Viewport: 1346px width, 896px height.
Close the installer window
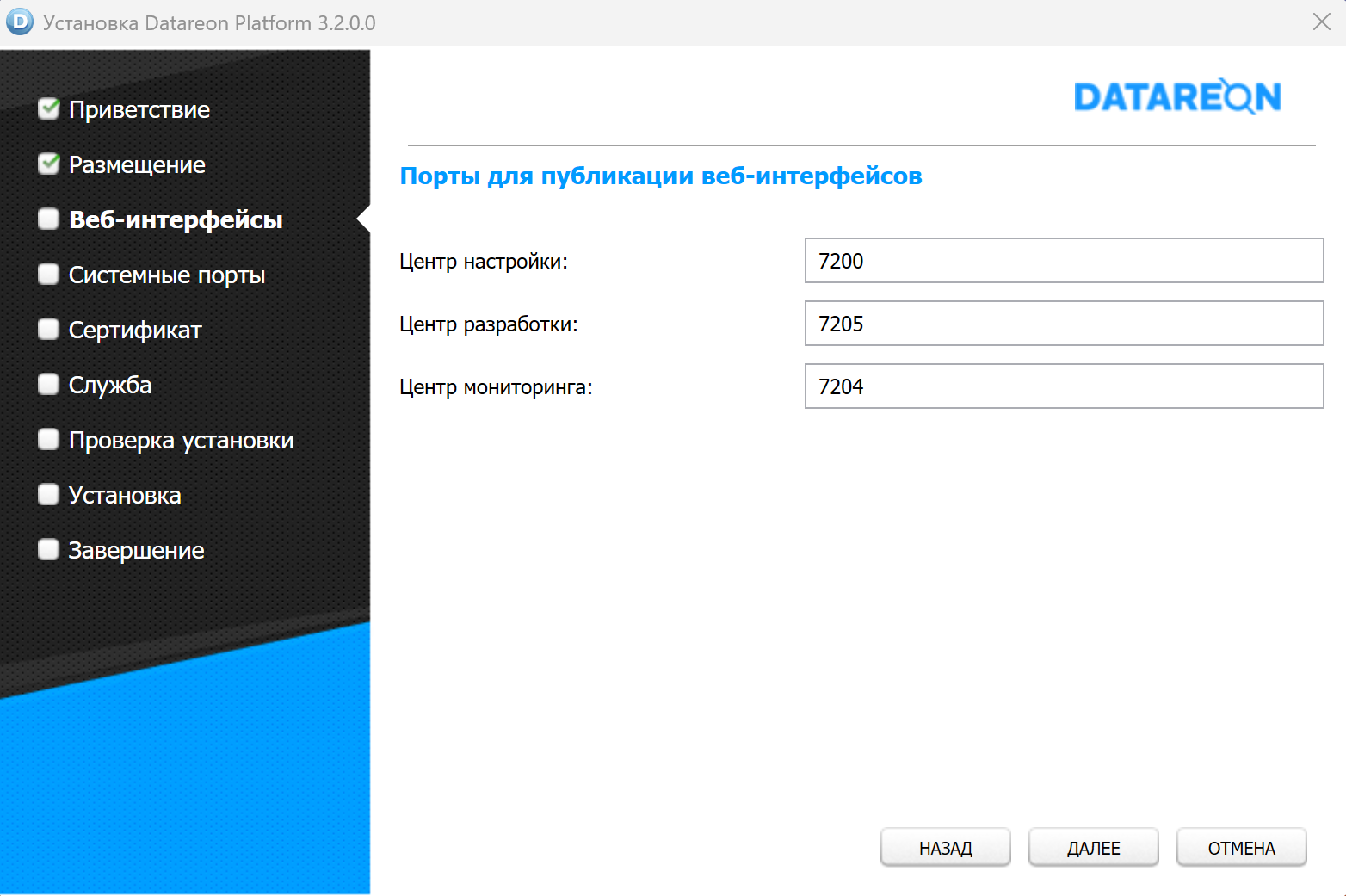1321,22
